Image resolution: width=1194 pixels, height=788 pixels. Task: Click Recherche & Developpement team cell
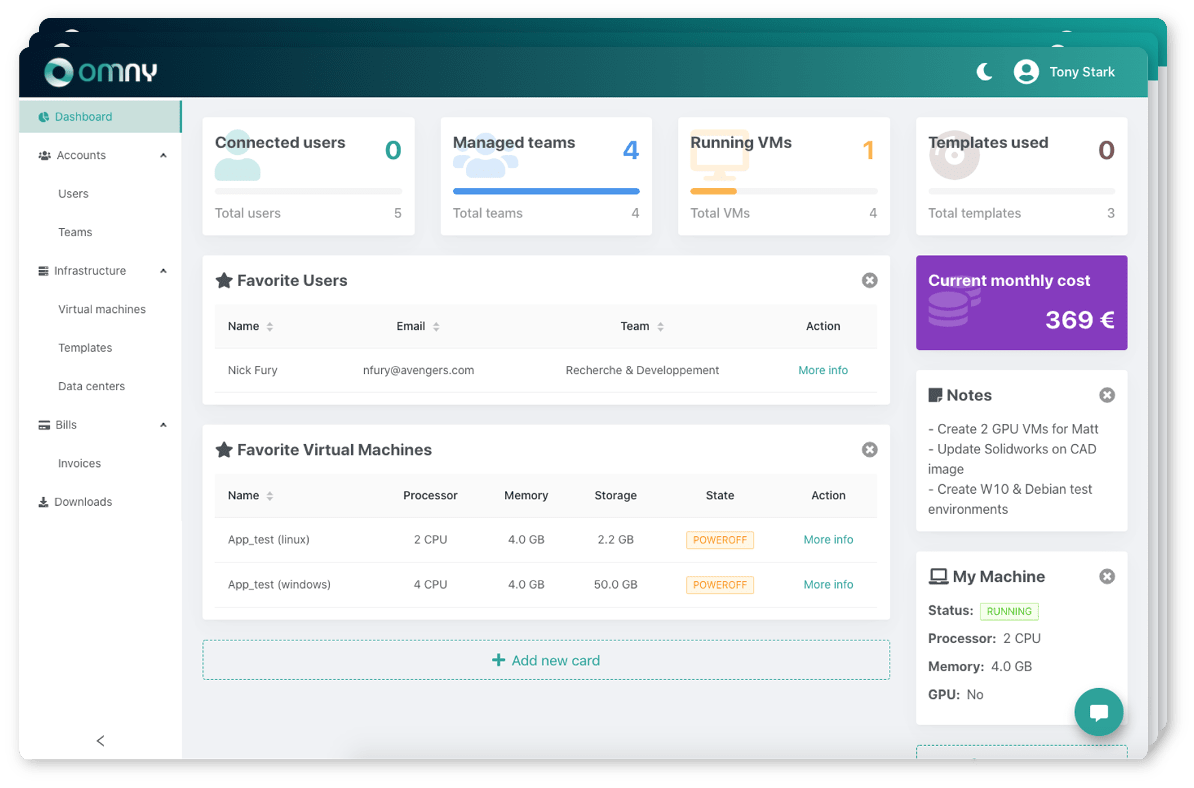click(x=642, y=370)
